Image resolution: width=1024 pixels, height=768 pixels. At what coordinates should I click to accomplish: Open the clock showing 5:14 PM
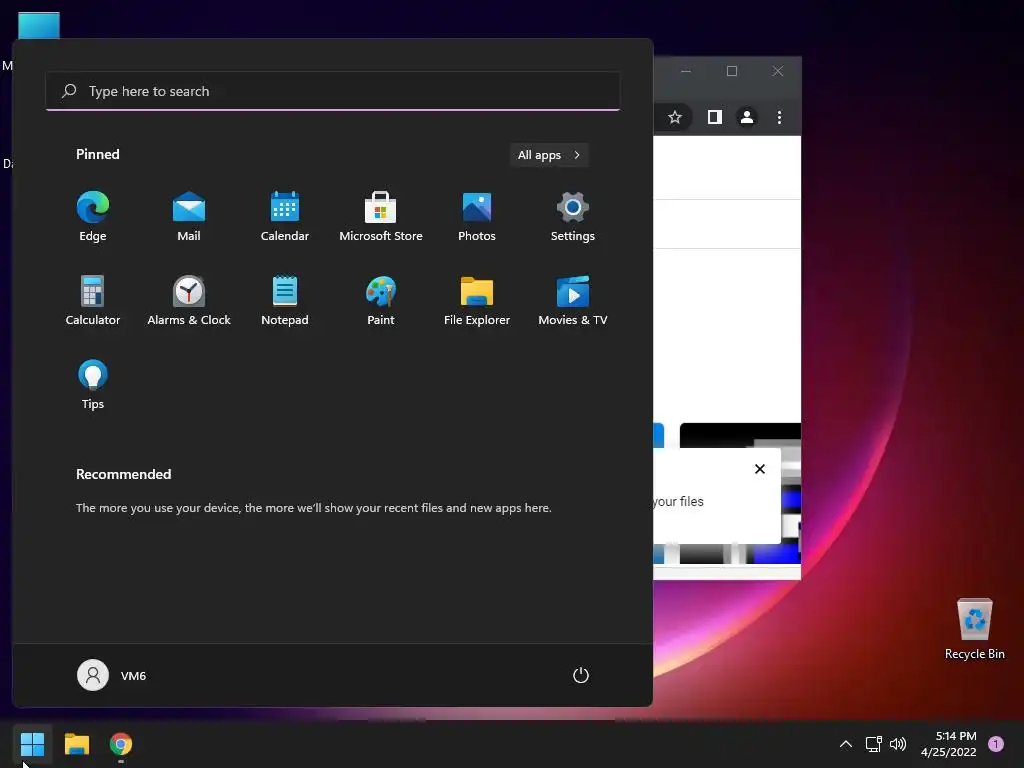(x=949, y=744)
